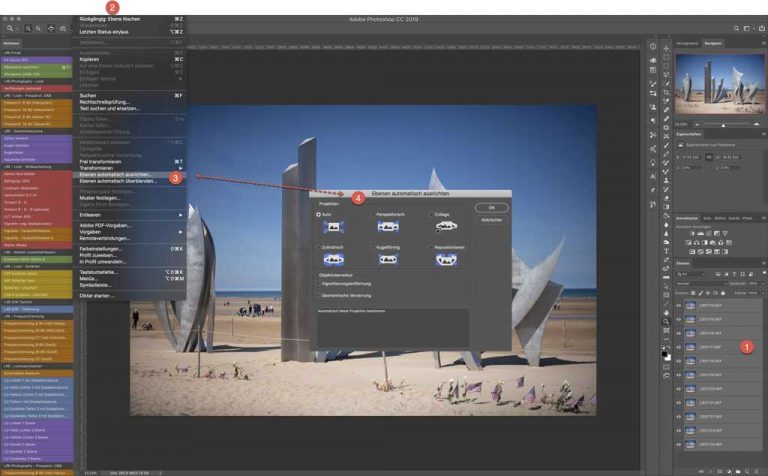Viewport: 768px width, 476px height.
Task: Add a Black & White adjustment
Action: [x=705, y=242]
